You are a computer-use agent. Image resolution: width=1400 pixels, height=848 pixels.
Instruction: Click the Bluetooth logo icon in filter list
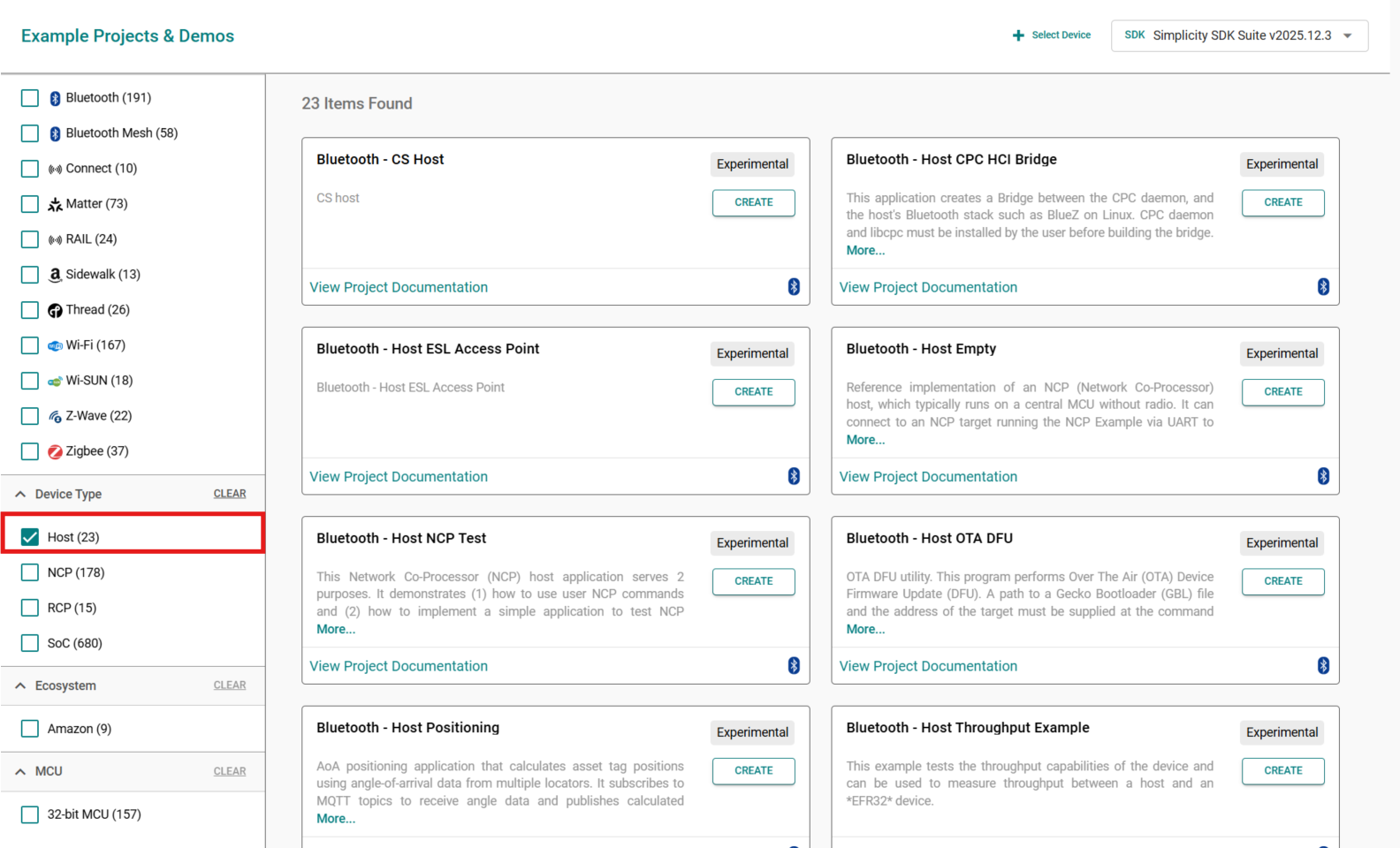pyautogui.click(x=55, y=98)
